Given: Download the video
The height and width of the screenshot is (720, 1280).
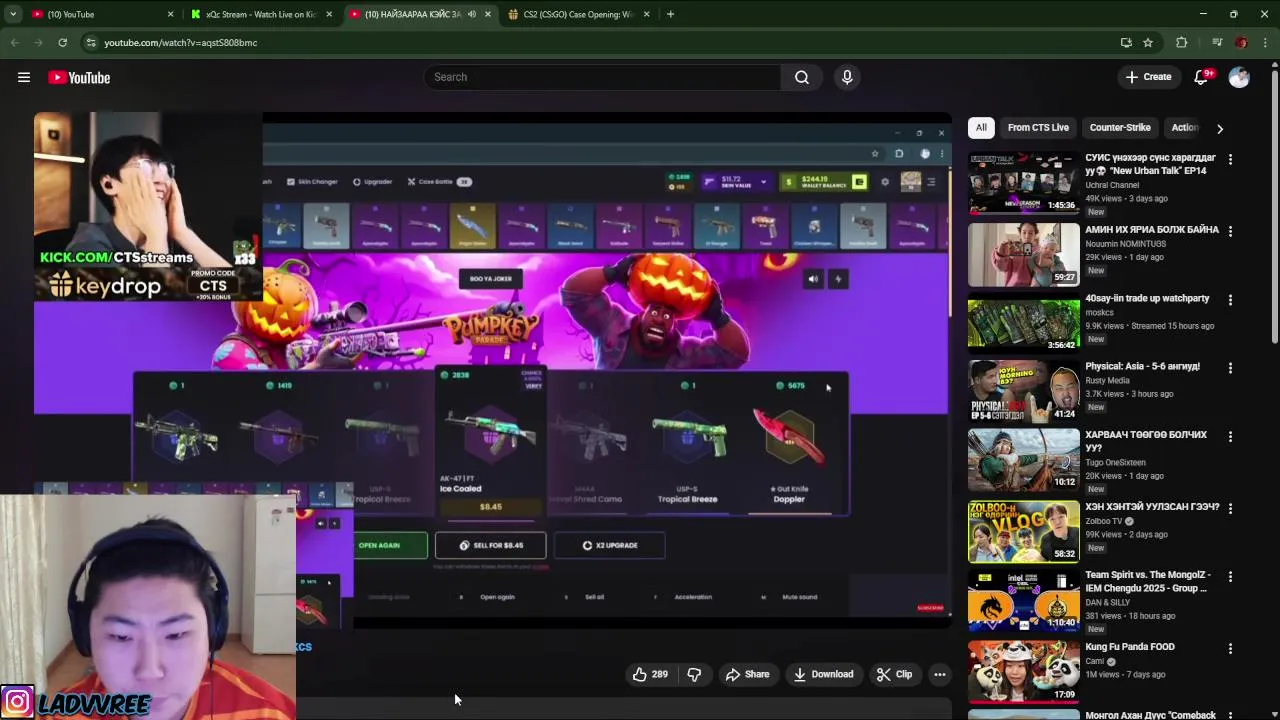Looking at the screenshot, I should (823, 674).
